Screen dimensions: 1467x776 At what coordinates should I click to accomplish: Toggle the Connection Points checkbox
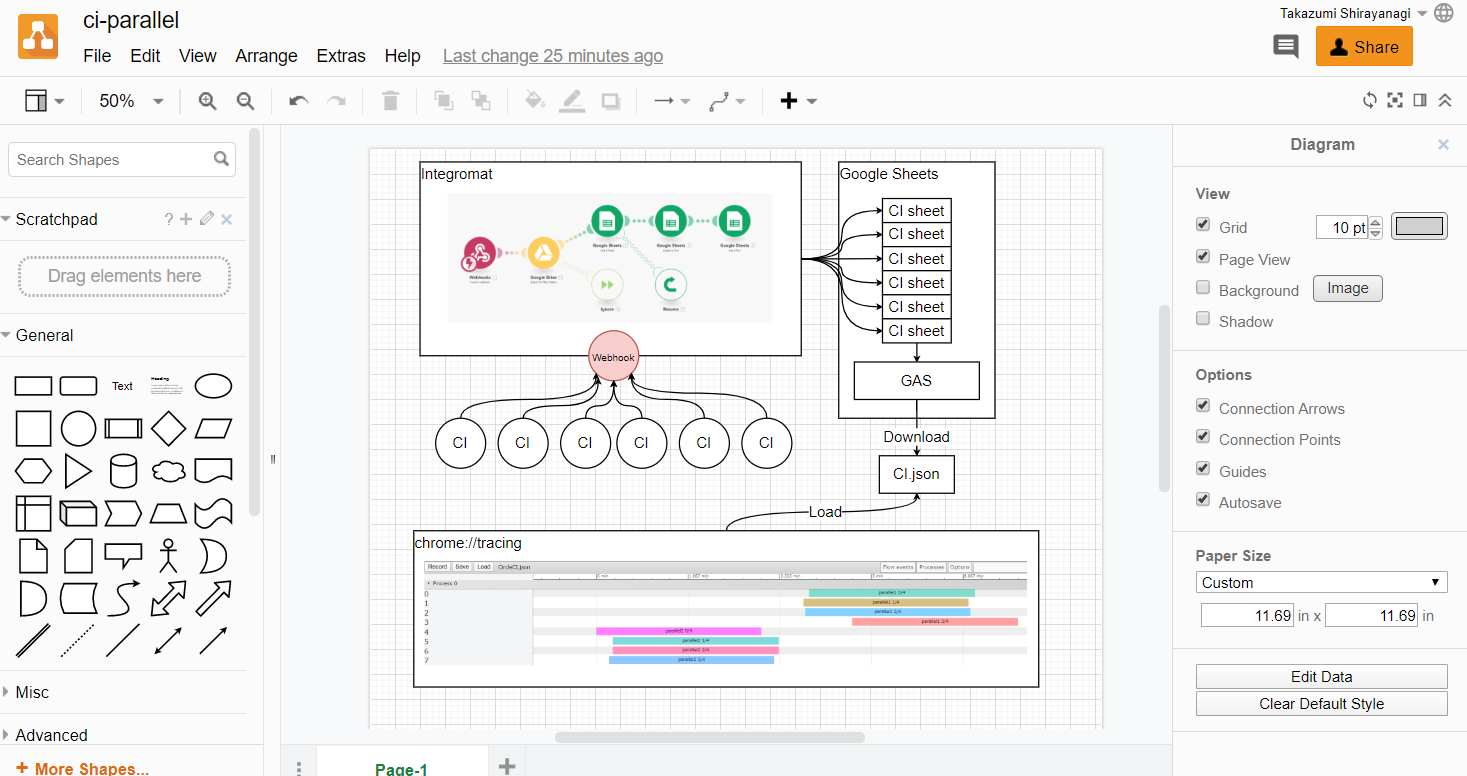click(x=1203, y=437)
